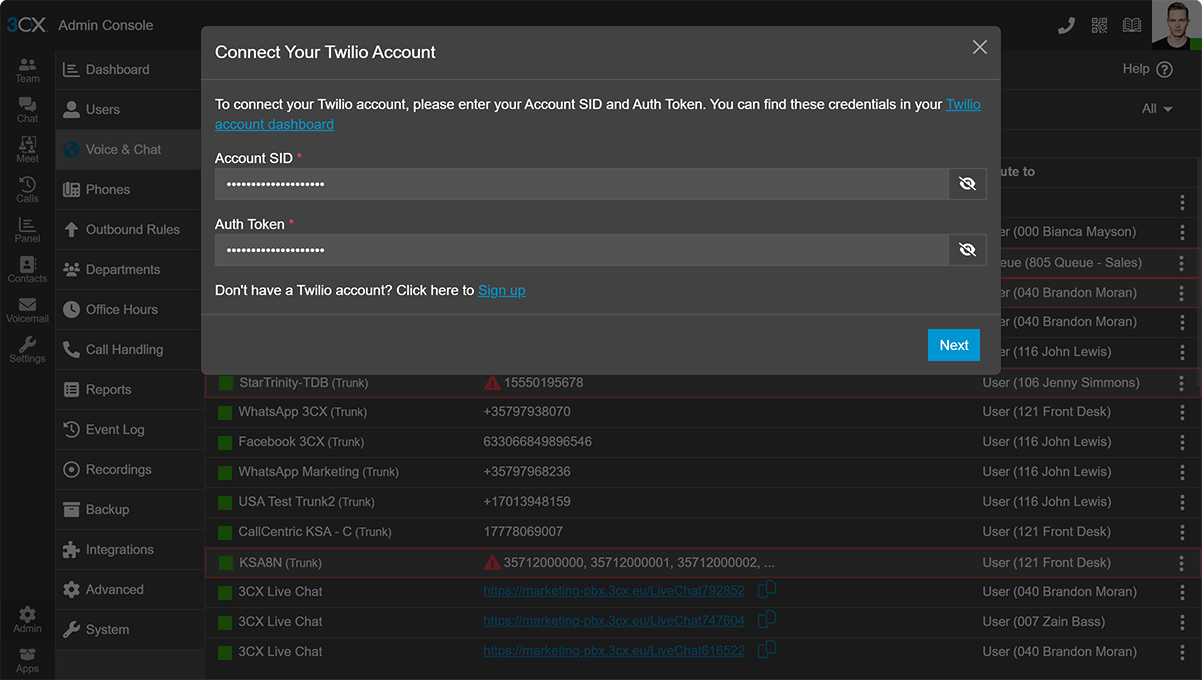Open options menu for 007 Zain Bass row
The height and width of the screenshot is (680, 1202).
1182,621
